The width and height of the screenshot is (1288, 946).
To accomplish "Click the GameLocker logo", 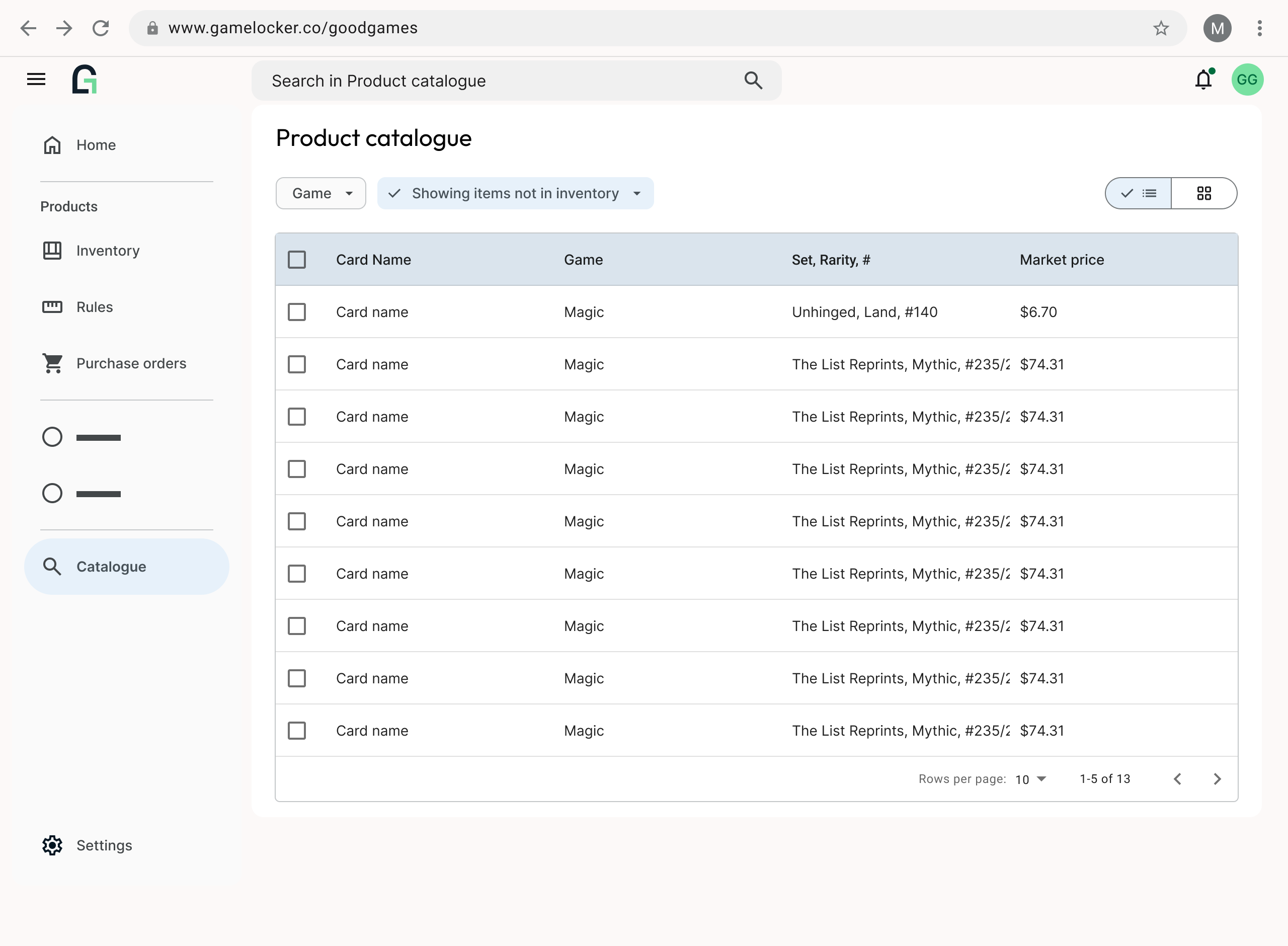I will pos(85,79).
